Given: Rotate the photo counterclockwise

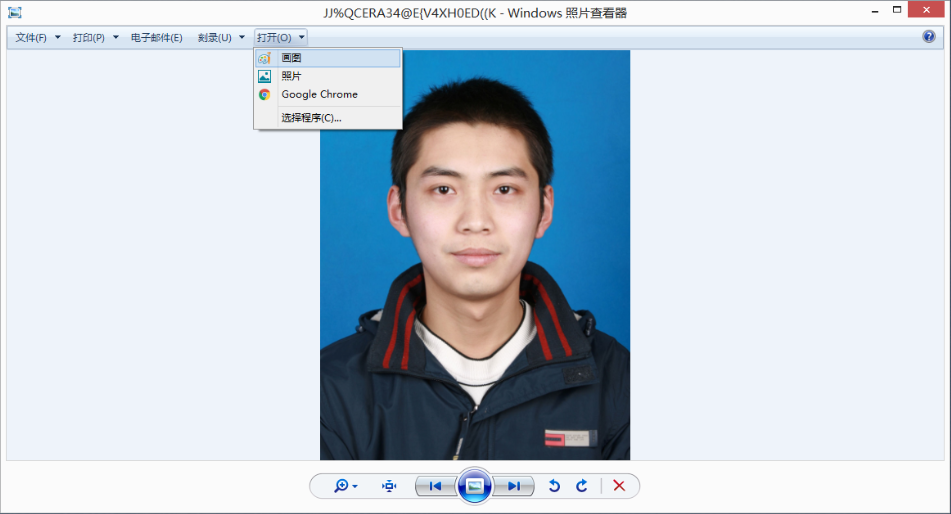Looking at the screenshot, I should click(554, 486).
